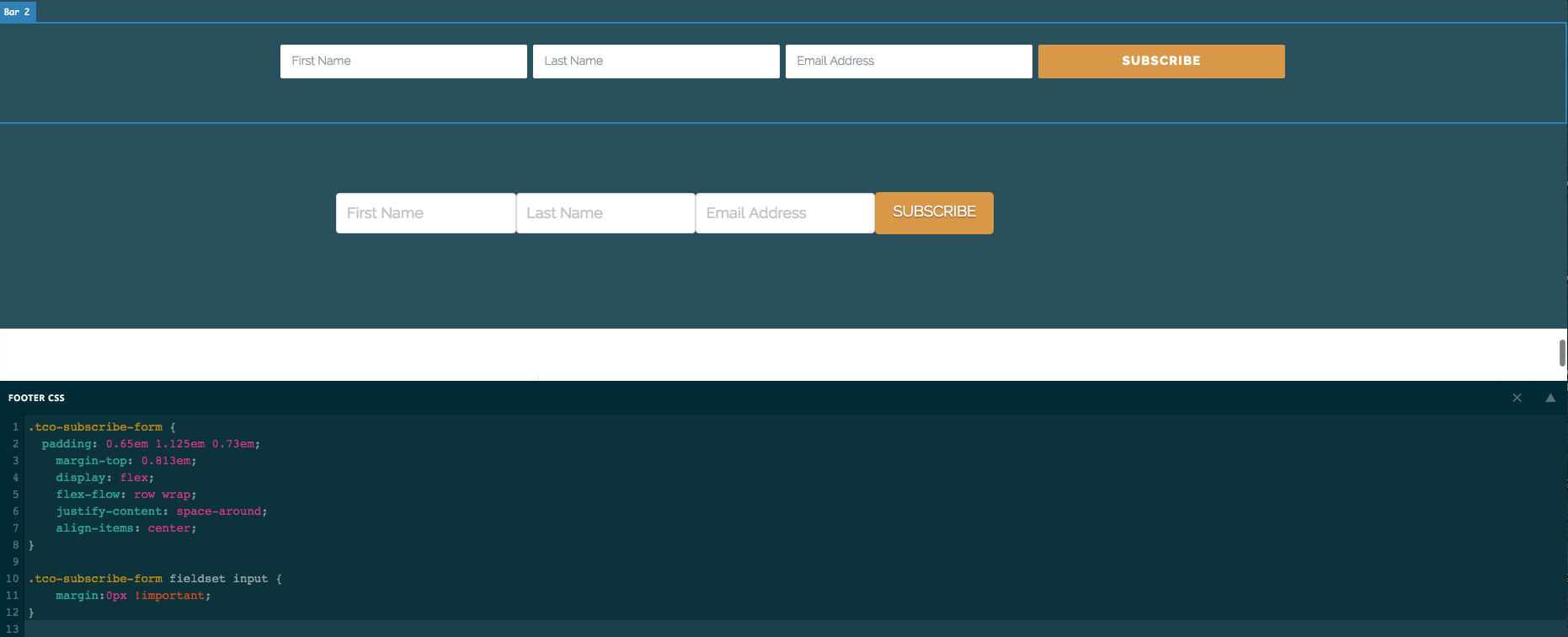
Task: Click the page's vertical scrollbar thumb
Action: (x=1562, y=353)
